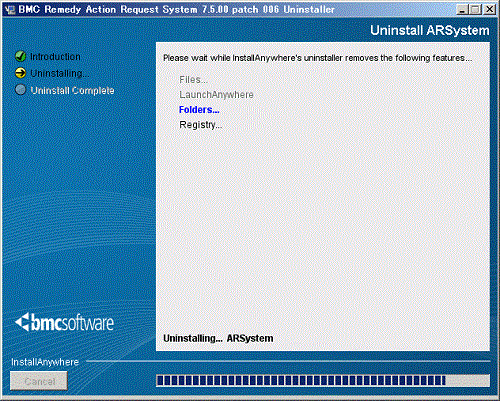Click the BMC Remedy uninstaller title bar text
Screen dimensions: 500x401
[176, 9]
